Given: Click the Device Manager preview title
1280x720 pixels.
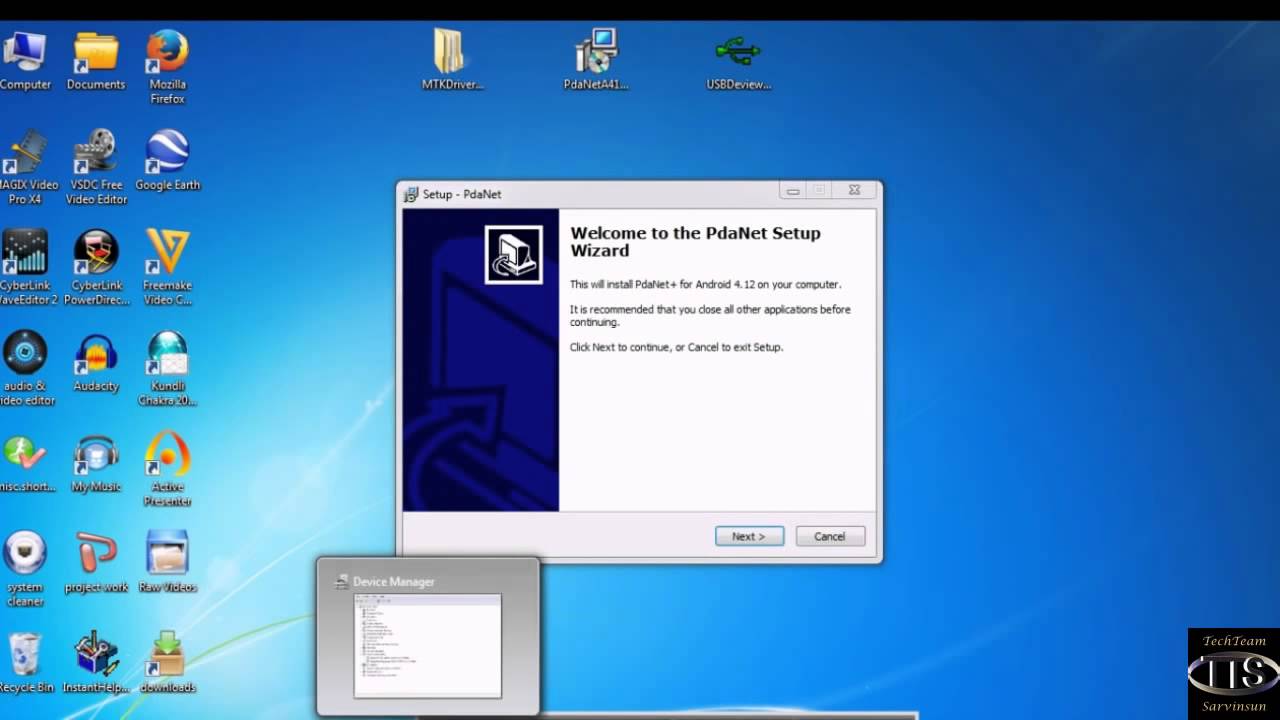Looking at the screenshot, I should (x=394, y=582).
